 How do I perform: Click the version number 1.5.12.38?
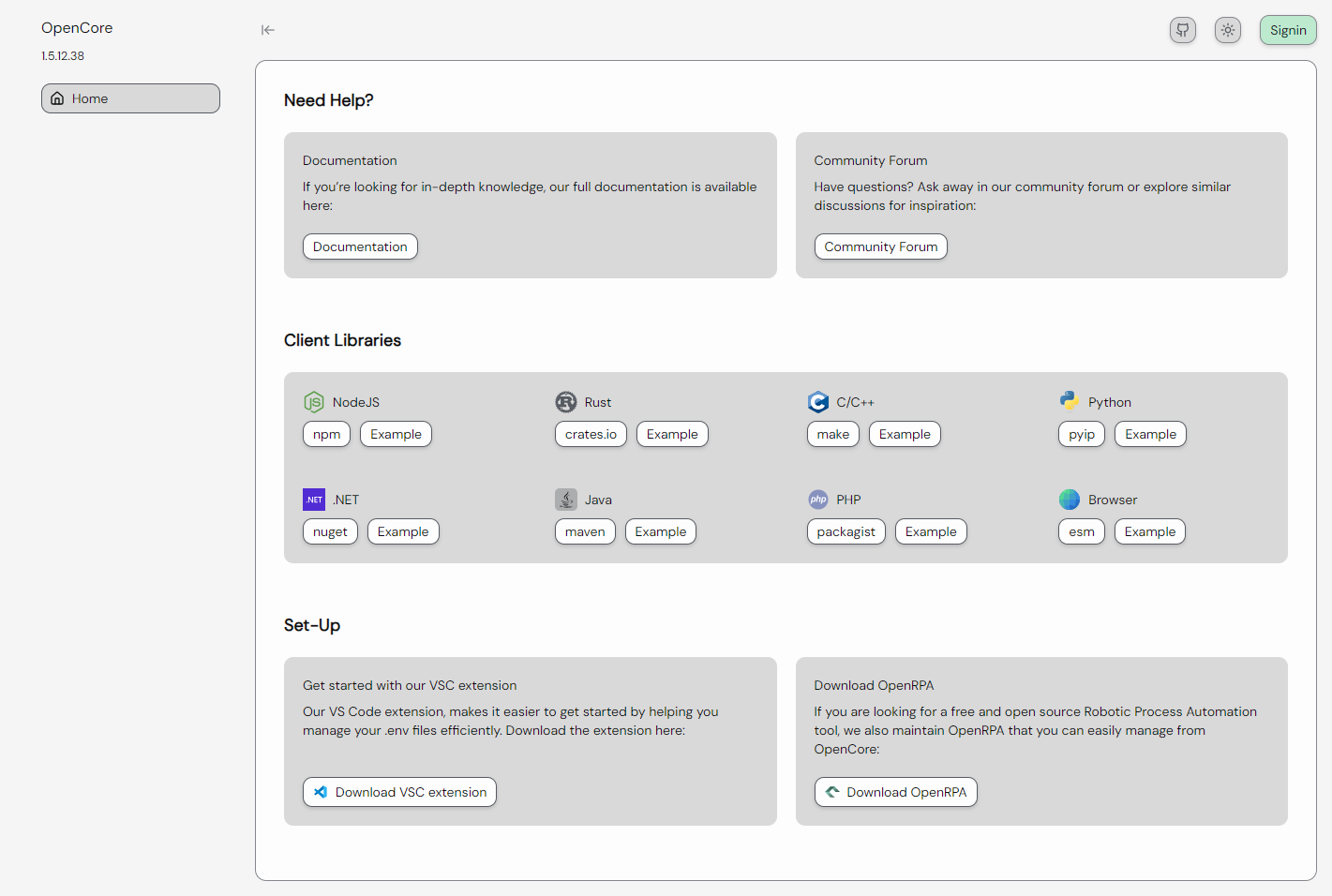(x=63, y=56)
